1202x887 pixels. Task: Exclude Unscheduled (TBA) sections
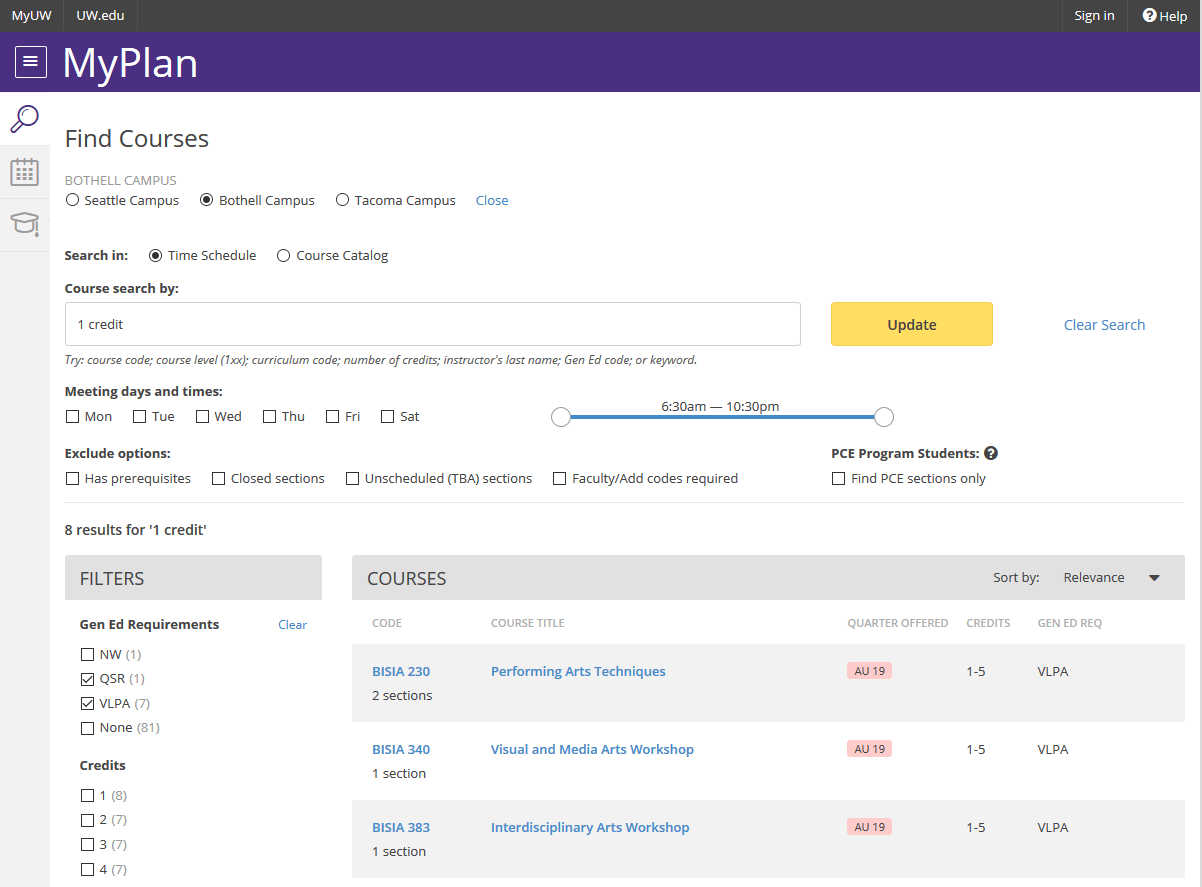point(352,478)
